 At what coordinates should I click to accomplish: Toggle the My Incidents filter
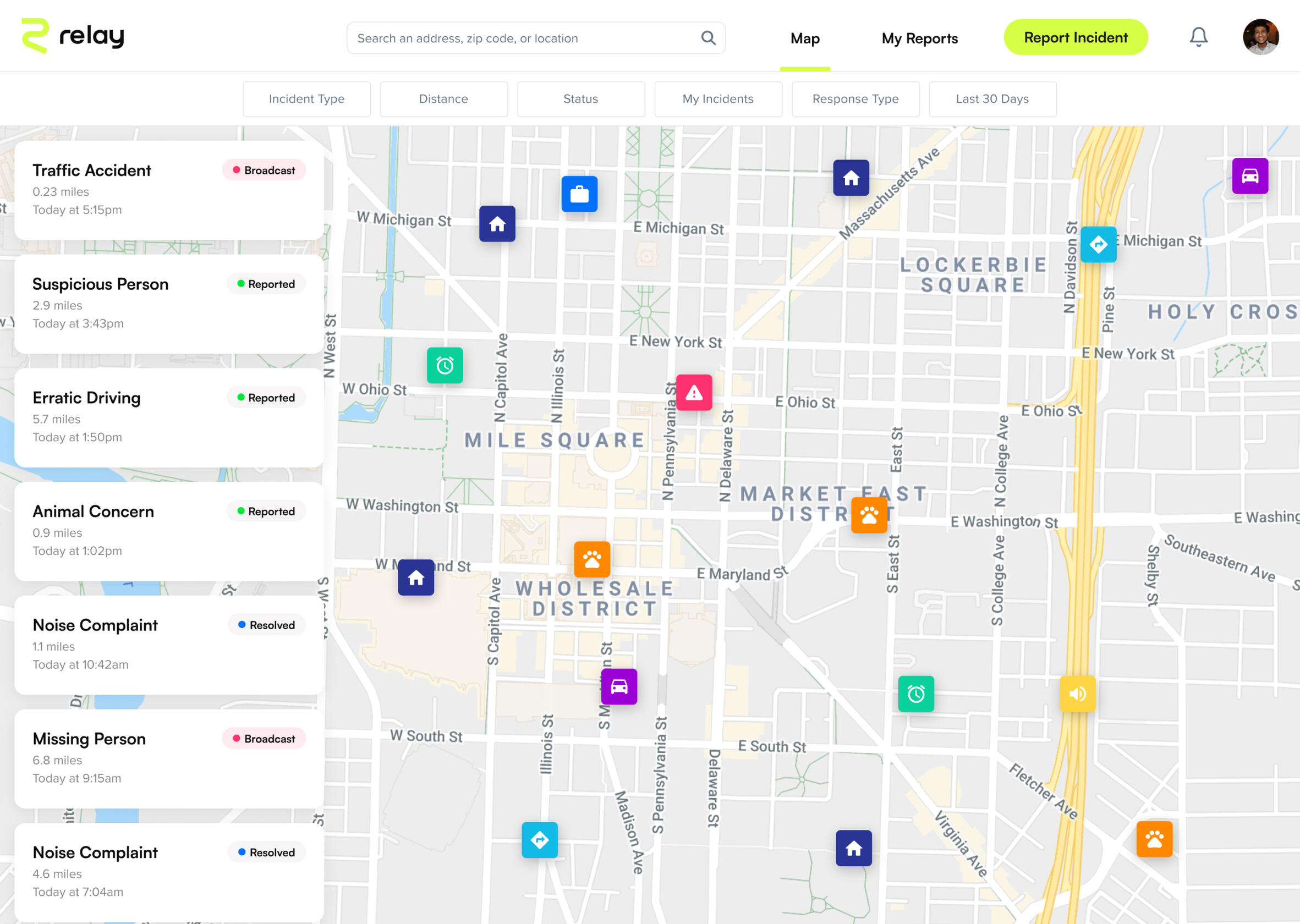pos(718,99)
